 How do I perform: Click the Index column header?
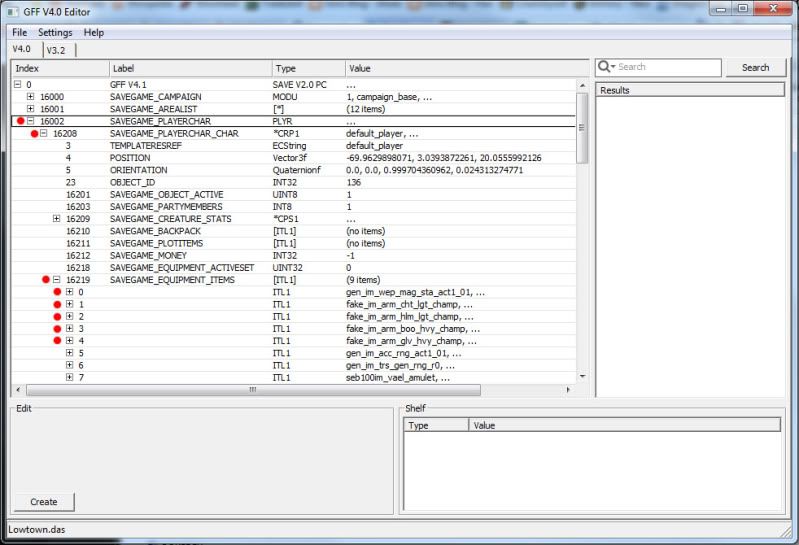tap(60, 69)
